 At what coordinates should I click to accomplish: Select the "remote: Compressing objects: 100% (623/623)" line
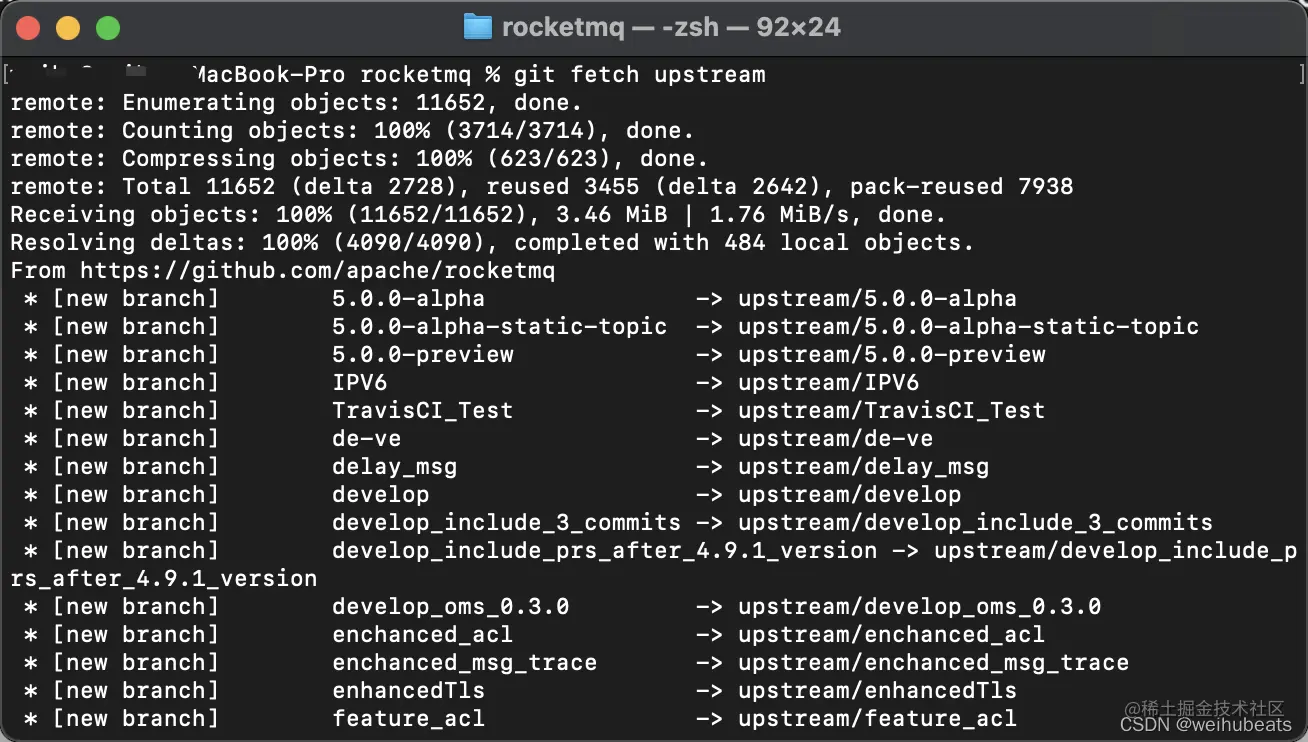(x=359, y=159)
